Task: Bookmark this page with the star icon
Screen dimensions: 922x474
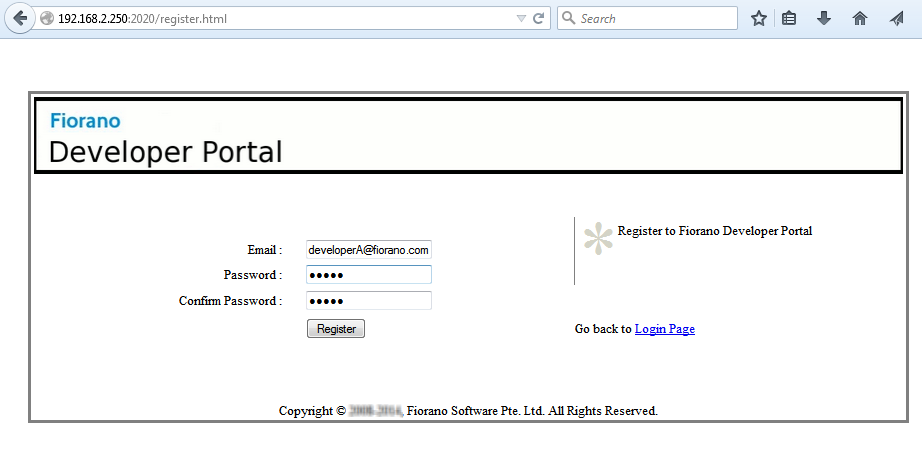Action: (x=759, y=18)
